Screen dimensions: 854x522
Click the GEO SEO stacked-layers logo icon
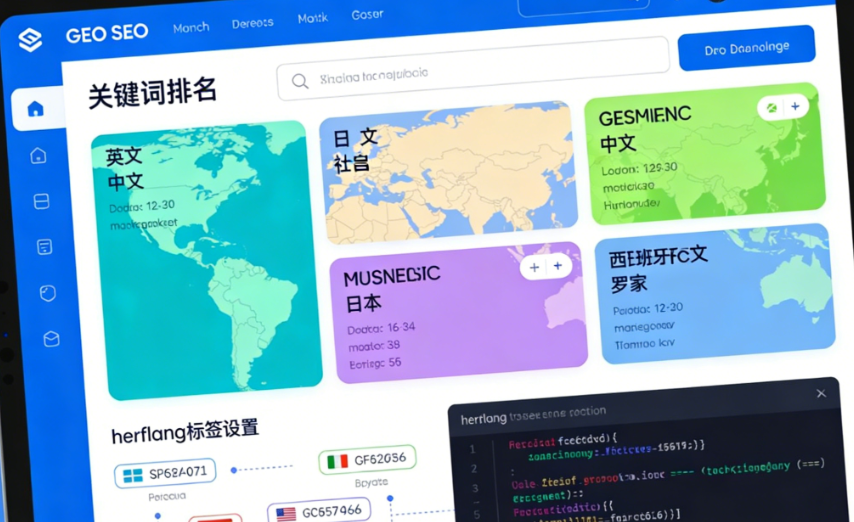coord(30,40)
